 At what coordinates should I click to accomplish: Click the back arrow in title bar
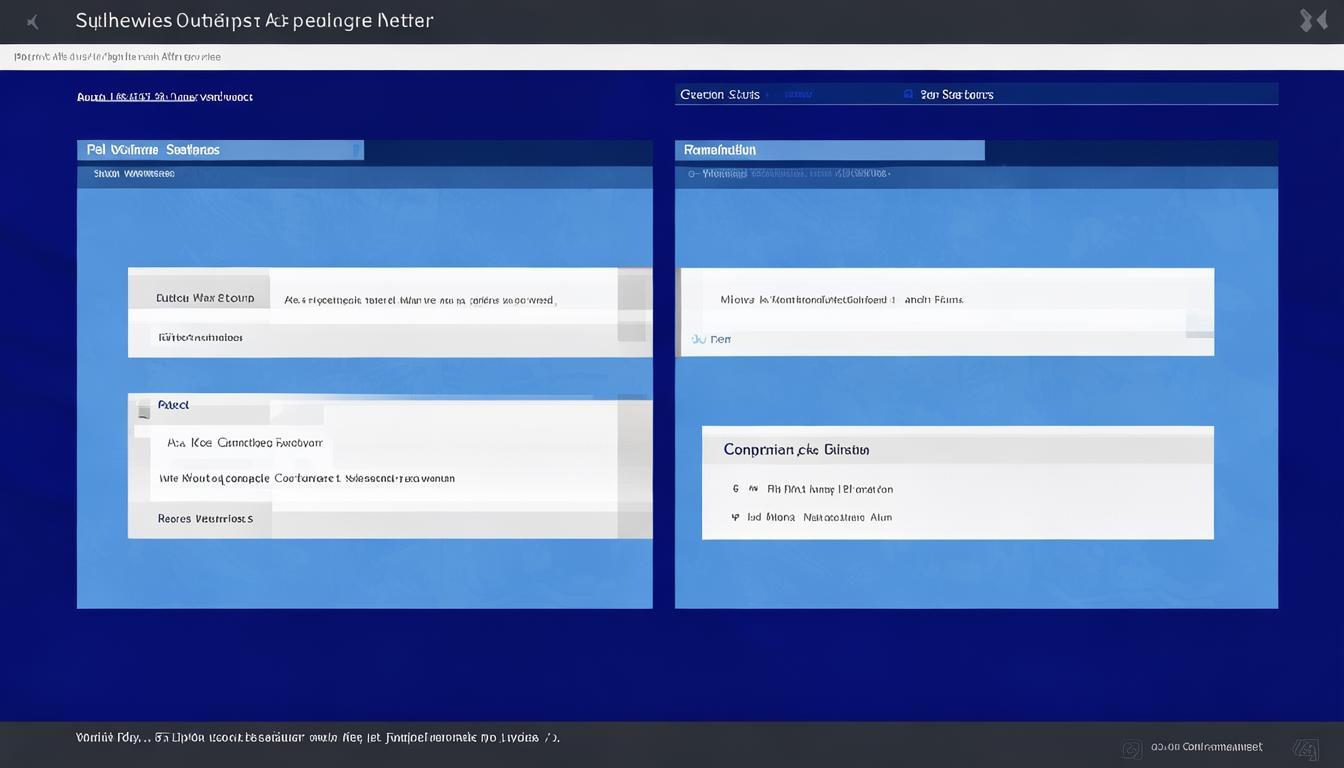pyautogui.click(x=33, y=21)
